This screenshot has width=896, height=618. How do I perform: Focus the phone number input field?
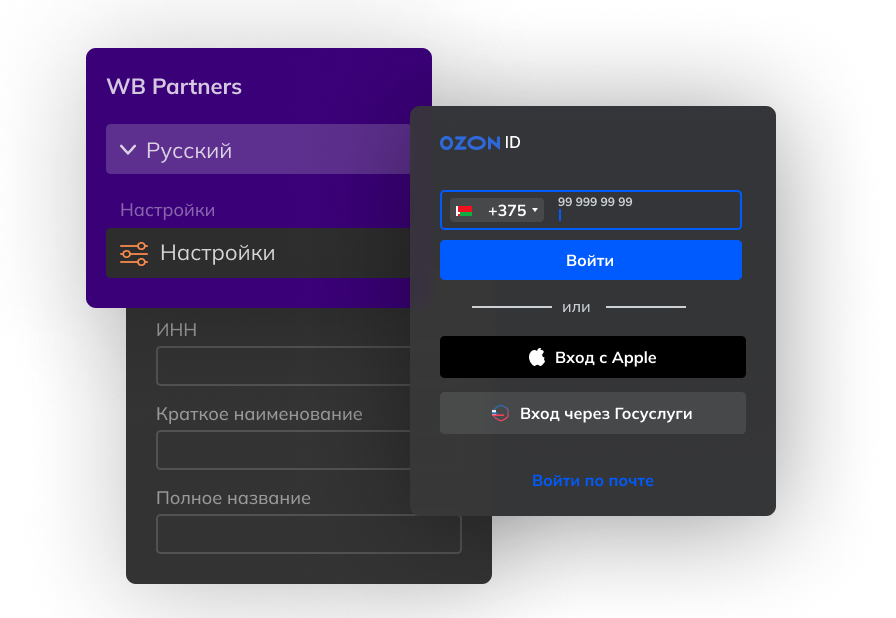click(x=645, y=211)
